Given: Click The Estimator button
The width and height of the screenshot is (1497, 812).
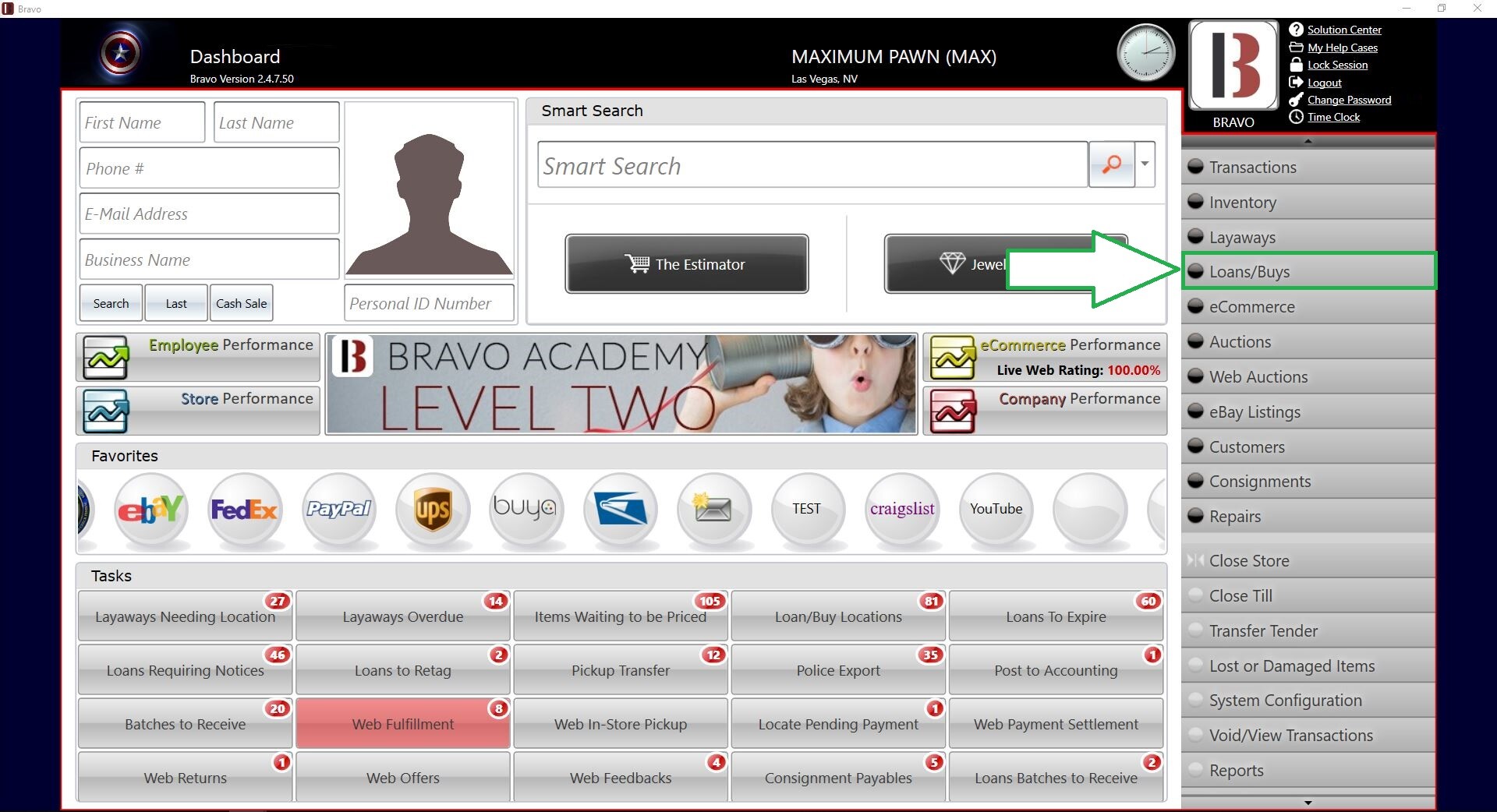Looking at the screenshot, I should pyautogui.click(x=686, y=264).
